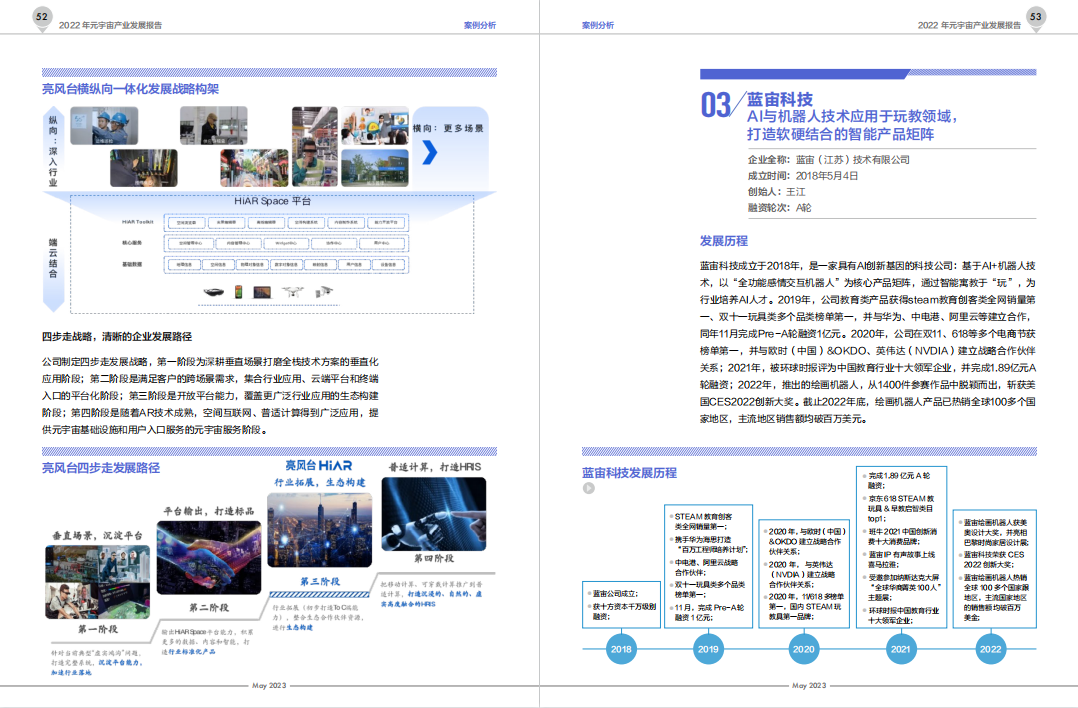Viewport: 1078px width, 708px height.
Task: Click the heading 蓝宙科技发展历程
Action: coord(629,473)
